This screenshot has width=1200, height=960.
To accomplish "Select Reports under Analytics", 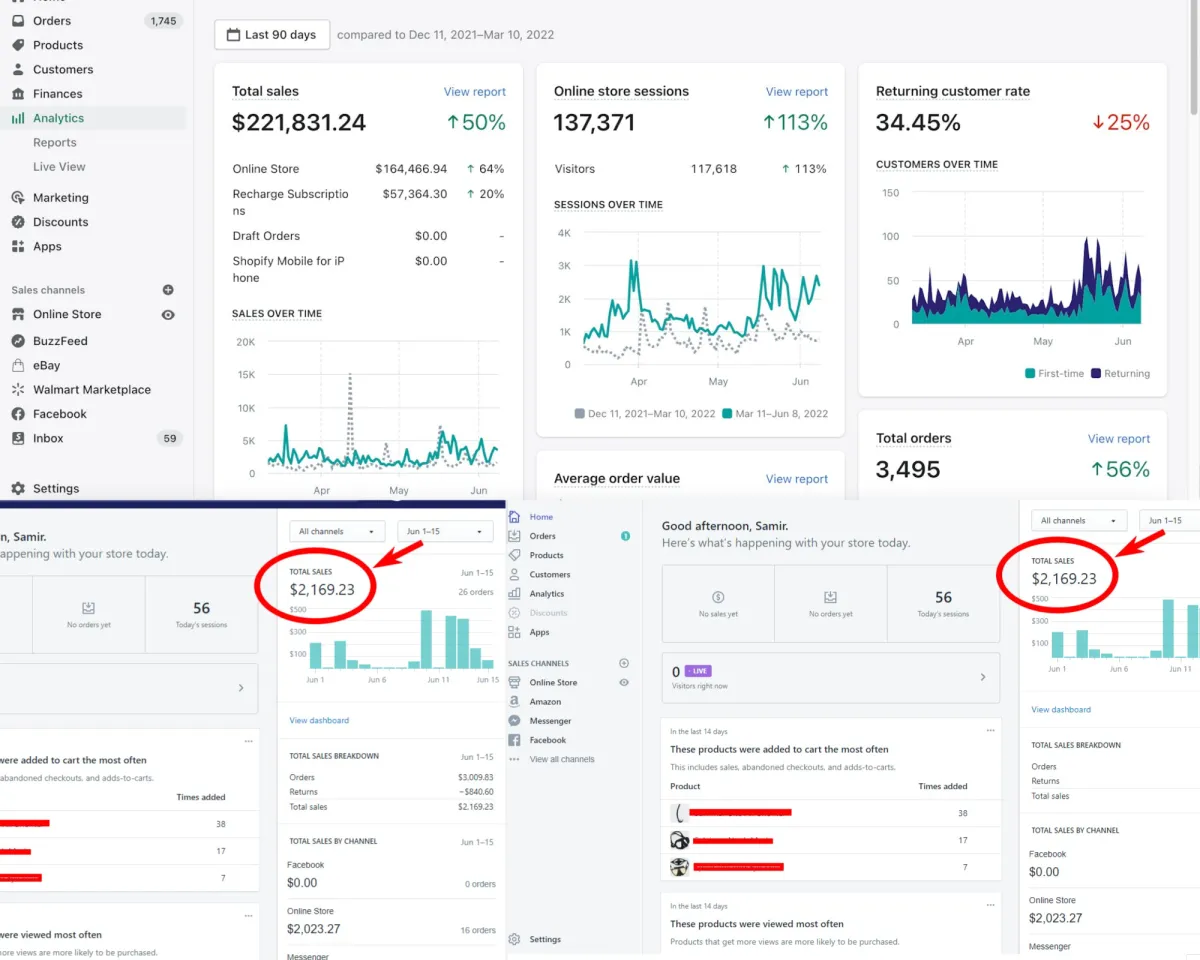I will 55,143.
